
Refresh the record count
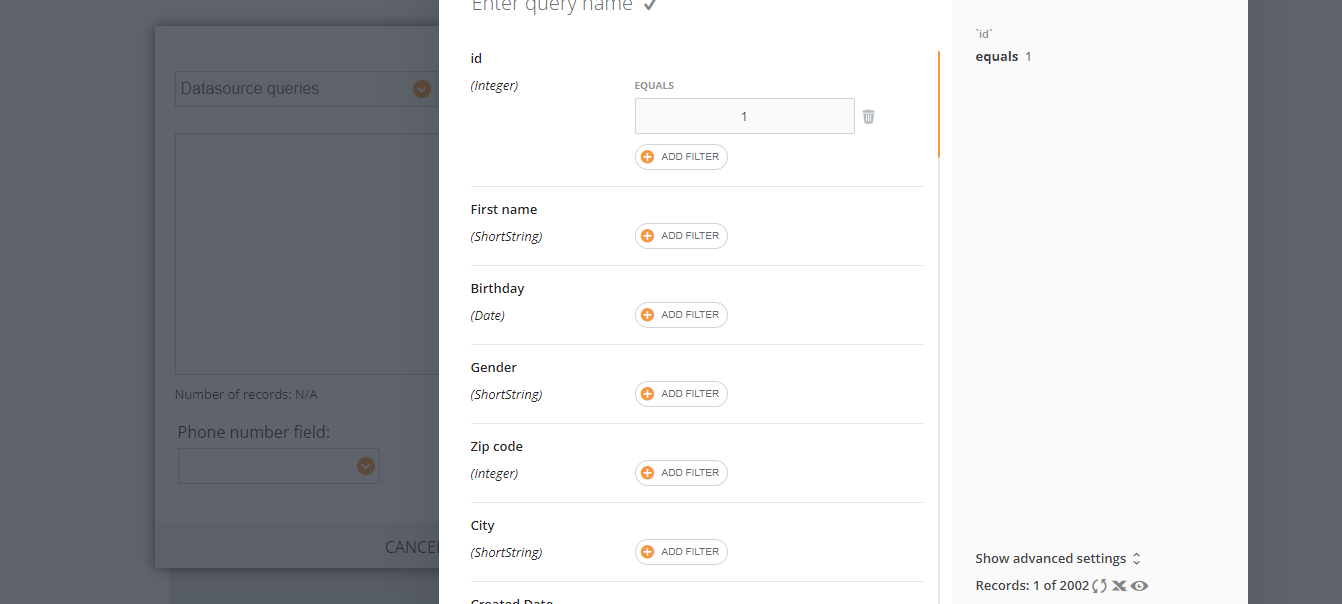[x=1100, y=586]
